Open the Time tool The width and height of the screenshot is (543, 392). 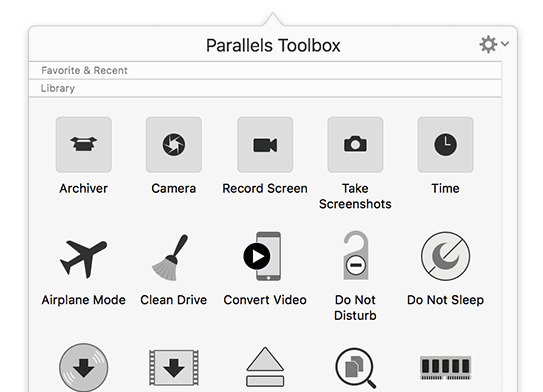[x=445, y=144]
